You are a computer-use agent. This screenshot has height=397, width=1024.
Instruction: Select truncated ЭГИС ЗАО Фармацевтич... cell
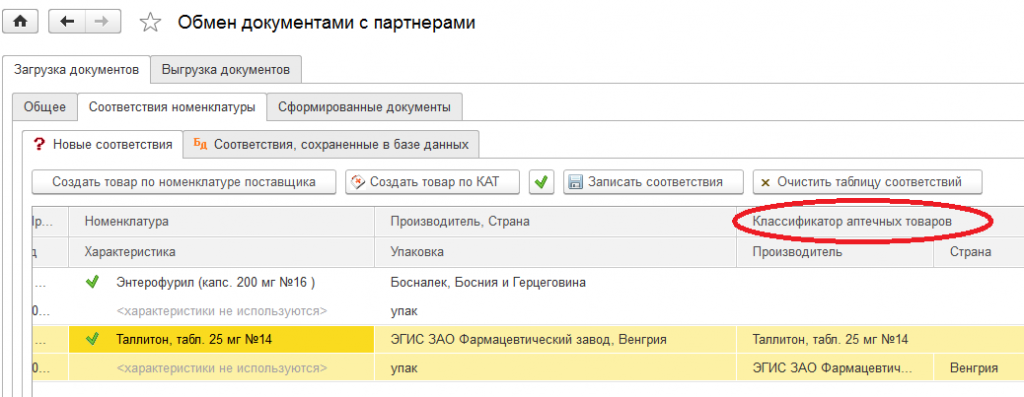pos(835,368)
